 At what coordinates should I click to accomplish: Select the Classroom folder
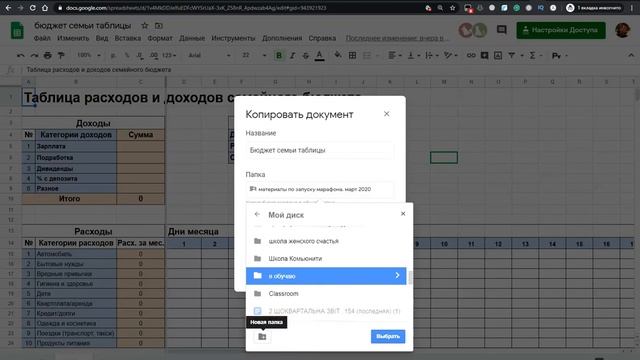(x=326, y=293)
